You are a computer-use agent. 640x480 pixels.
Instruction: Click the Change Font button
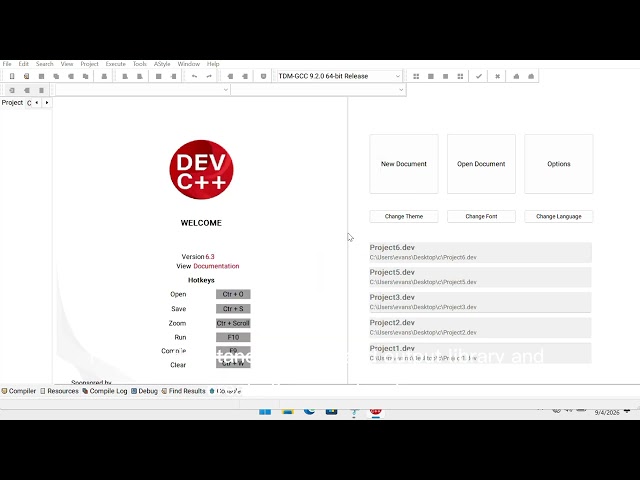(x=481, y=216)
